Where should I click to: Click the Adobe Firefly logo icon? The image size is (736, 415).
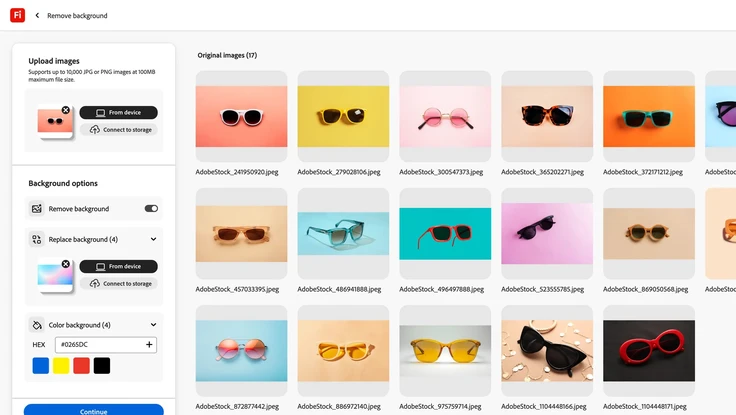[x=17, y=15]
